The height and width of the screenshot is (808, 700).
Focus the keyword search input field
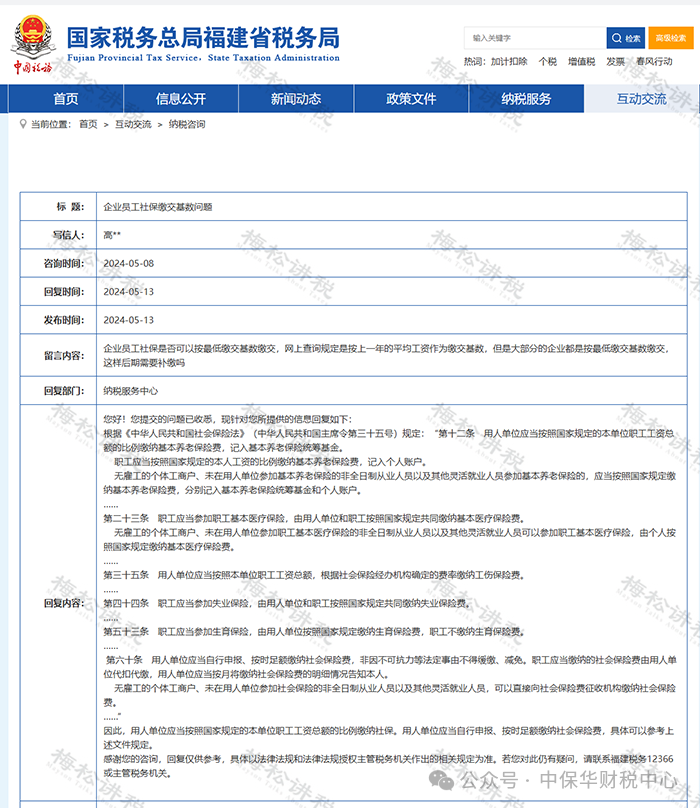(535, 38)
